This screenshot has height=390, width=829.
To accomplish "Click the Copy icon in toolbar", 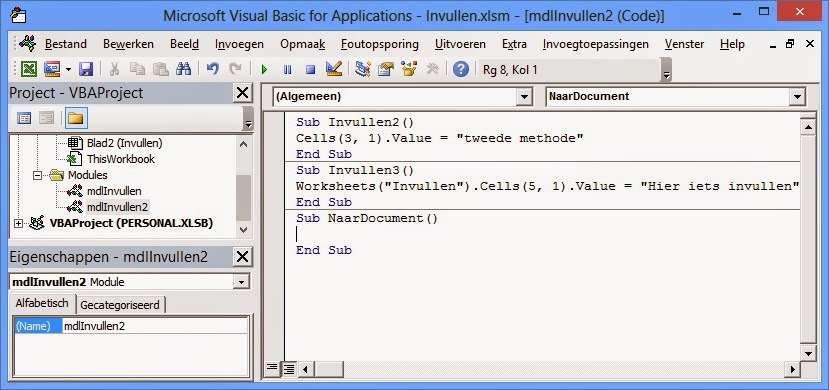I will [137, 69].
